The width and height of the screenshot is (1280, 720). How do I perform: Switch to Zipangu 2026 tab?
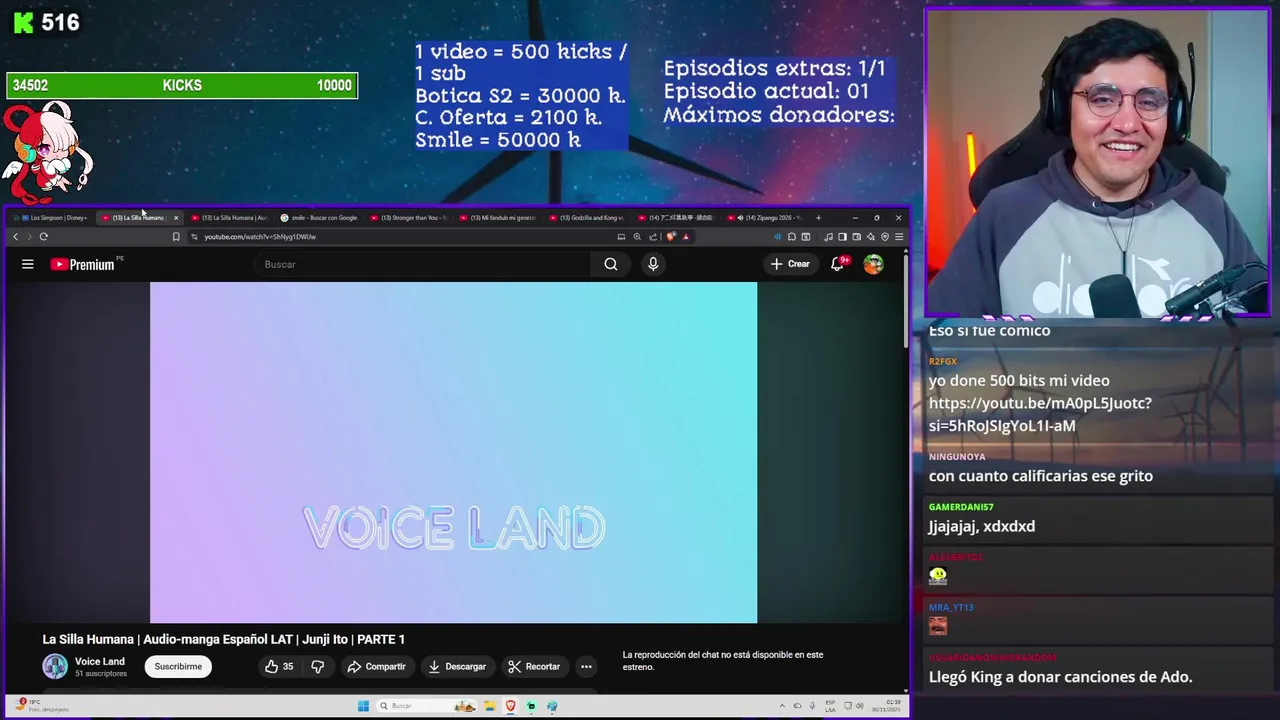click(x=767, y=218)
